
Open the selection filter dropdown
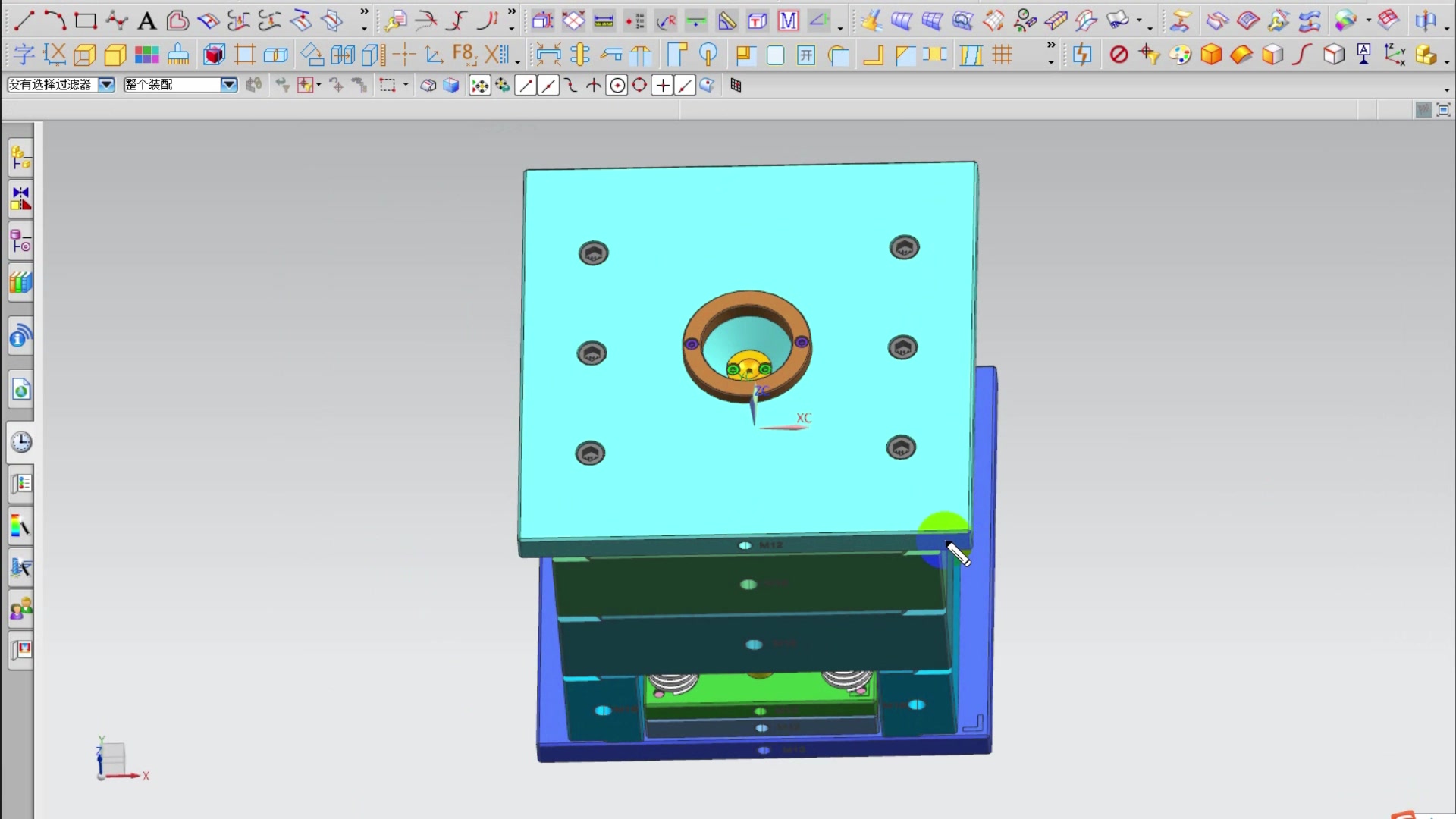pos(107,85)
